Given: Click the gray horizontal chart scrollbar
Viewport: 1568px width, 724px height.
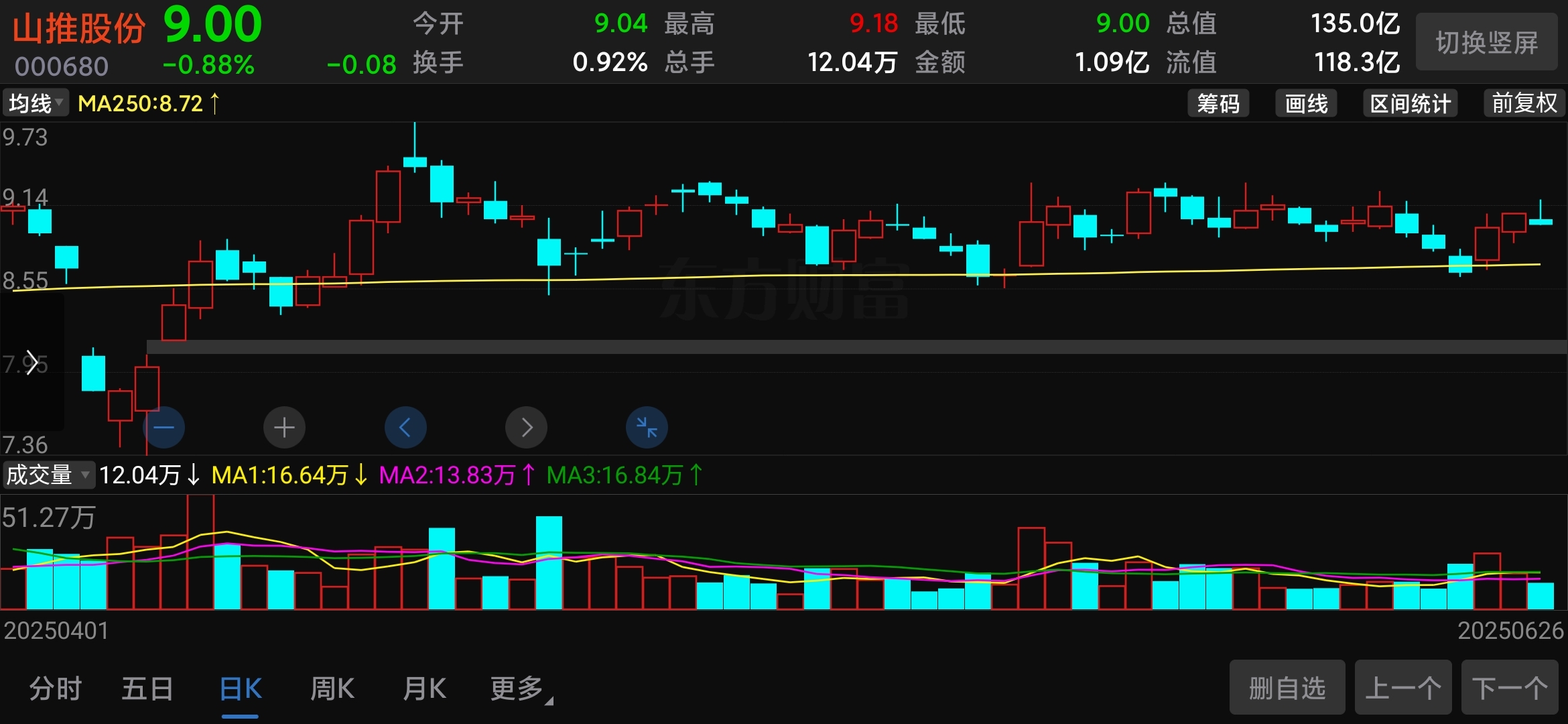Looking at the screenshot, I should [856, 347].
